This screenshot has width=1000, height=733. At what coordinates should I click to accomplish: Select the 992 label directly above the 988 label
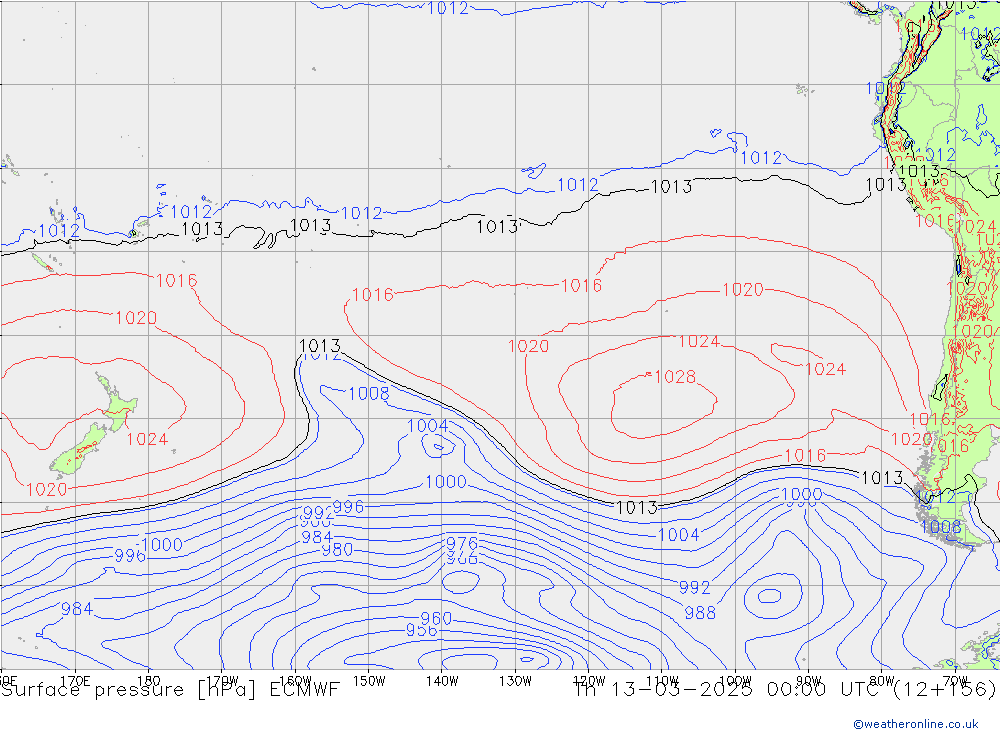695,588
